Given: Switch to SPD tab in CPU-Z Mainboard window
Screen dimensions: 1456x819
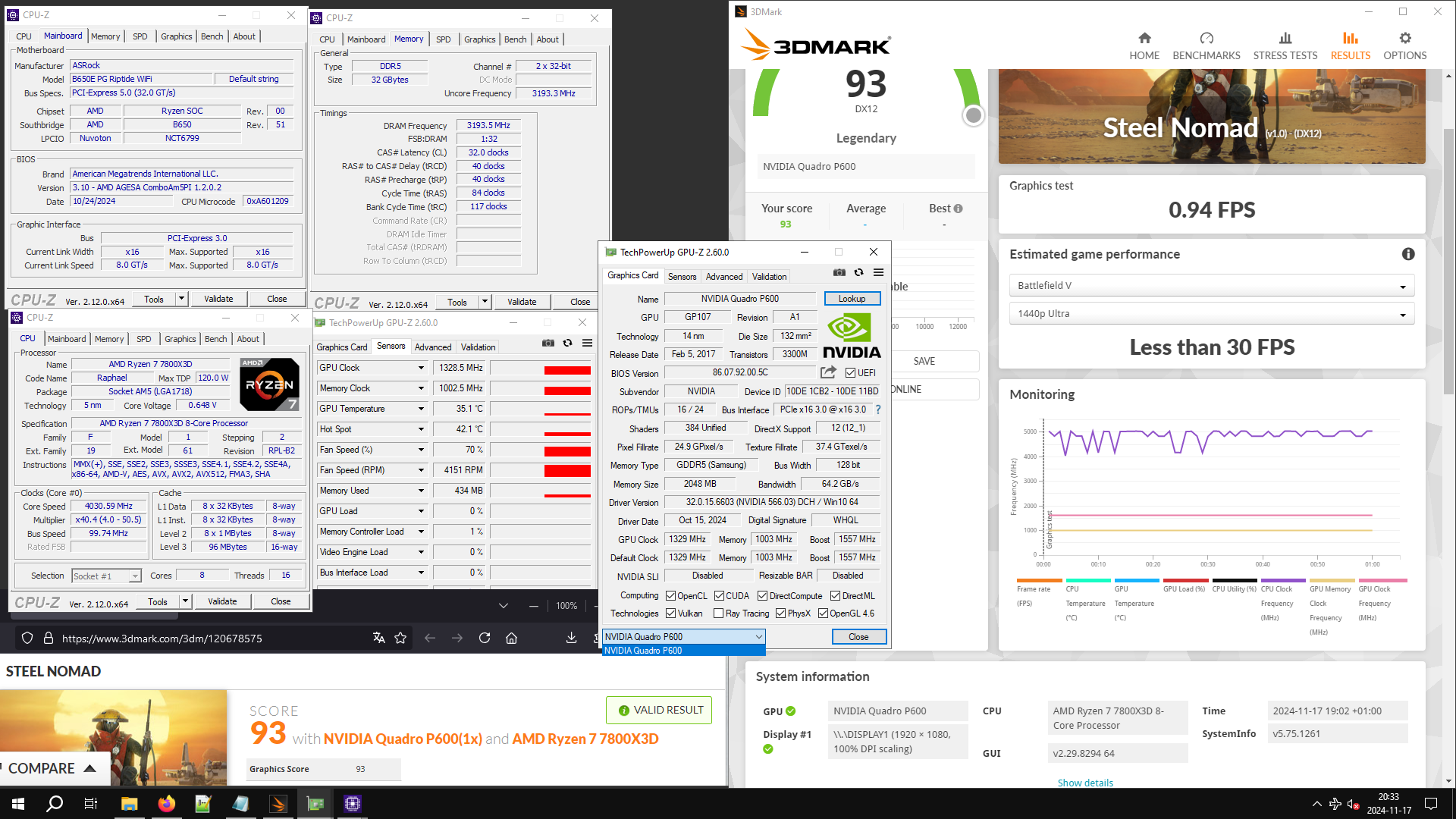Looking at the screenshot, I should [x=140, y=36].
